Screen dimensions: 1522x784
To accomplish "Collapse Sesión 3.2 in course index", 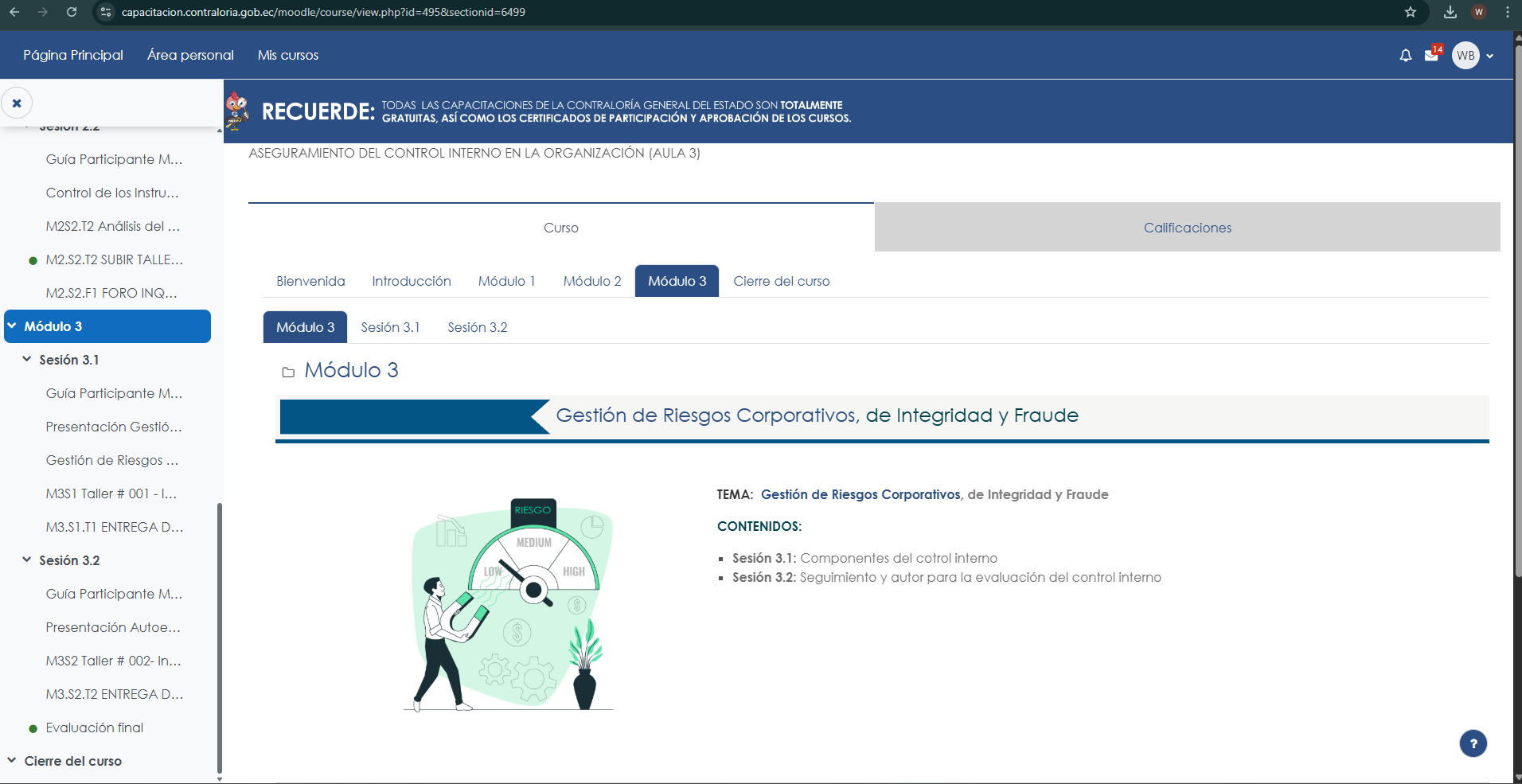I will 27,560.
